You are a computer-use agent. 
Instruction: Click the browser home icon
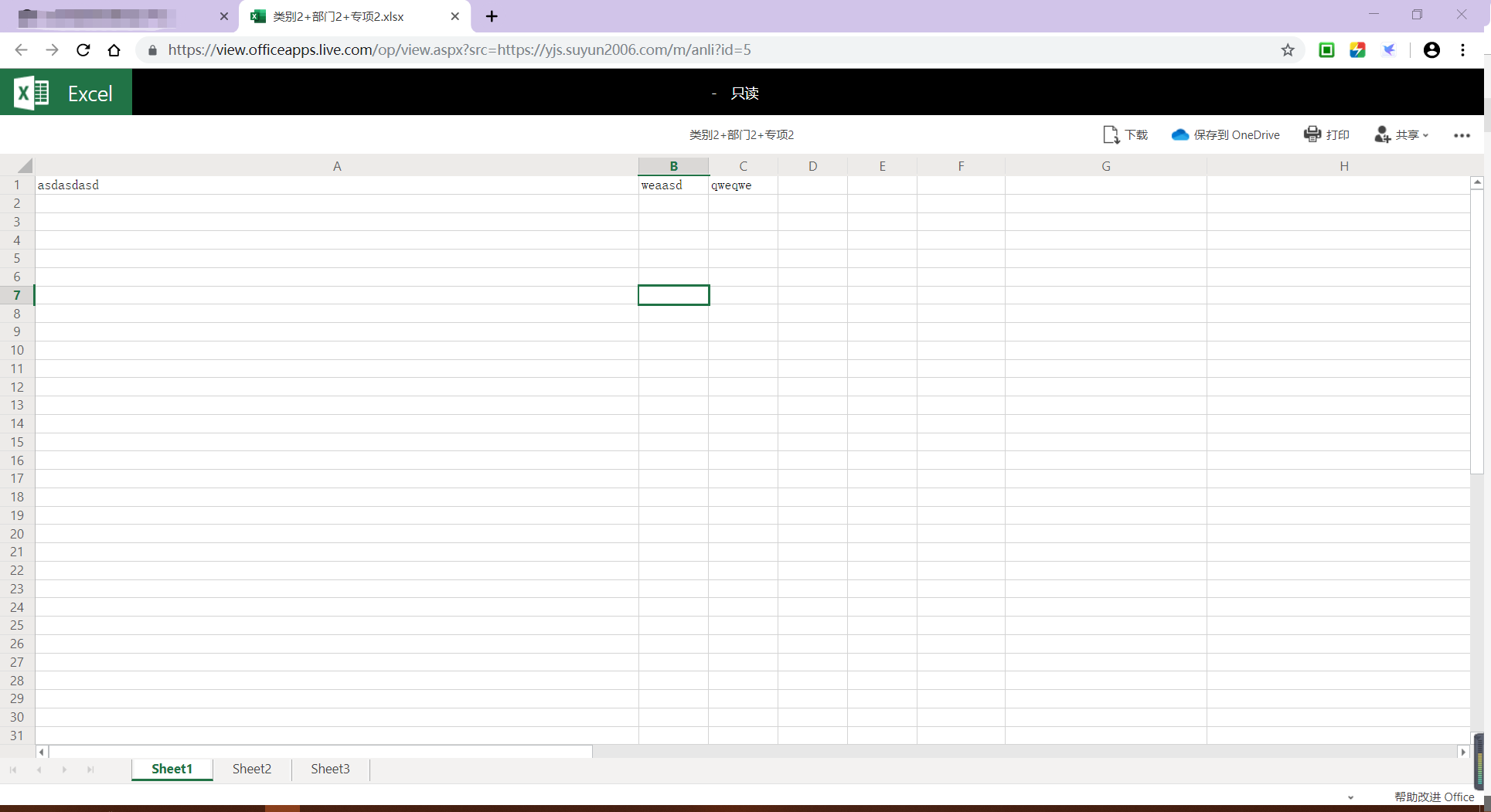pos(114,49)
